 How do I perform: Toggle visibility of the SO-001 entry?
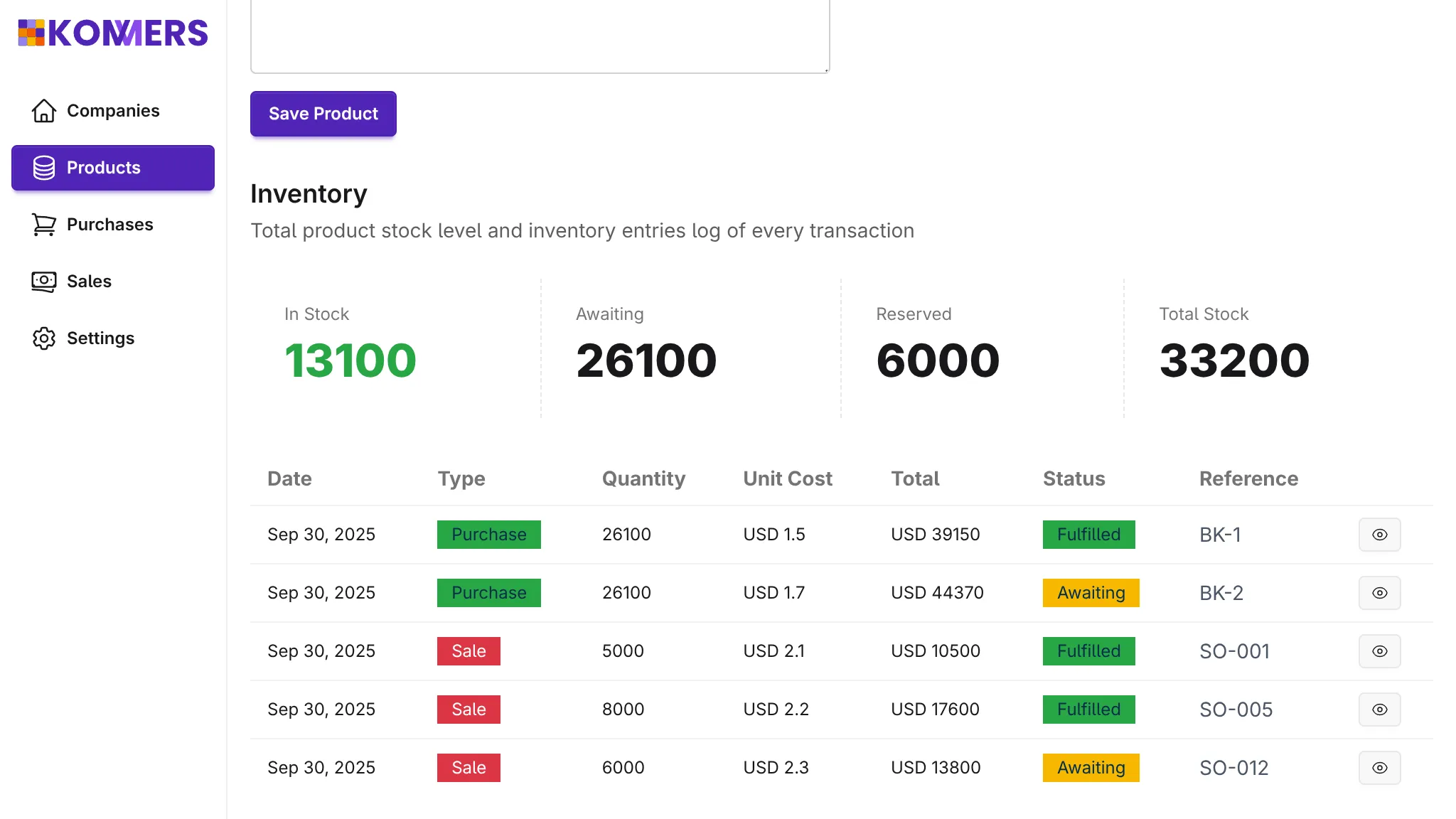[1379, 651]
